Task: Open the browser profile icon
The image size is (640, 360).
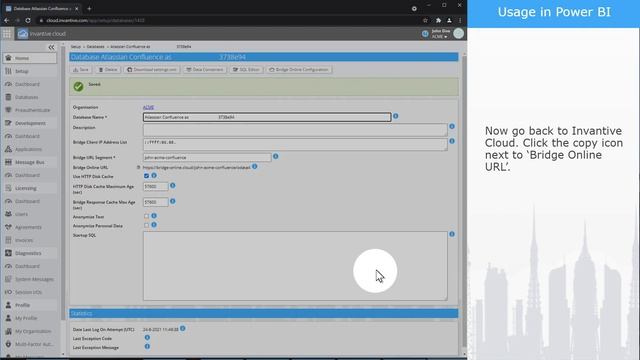Action: 449,20
